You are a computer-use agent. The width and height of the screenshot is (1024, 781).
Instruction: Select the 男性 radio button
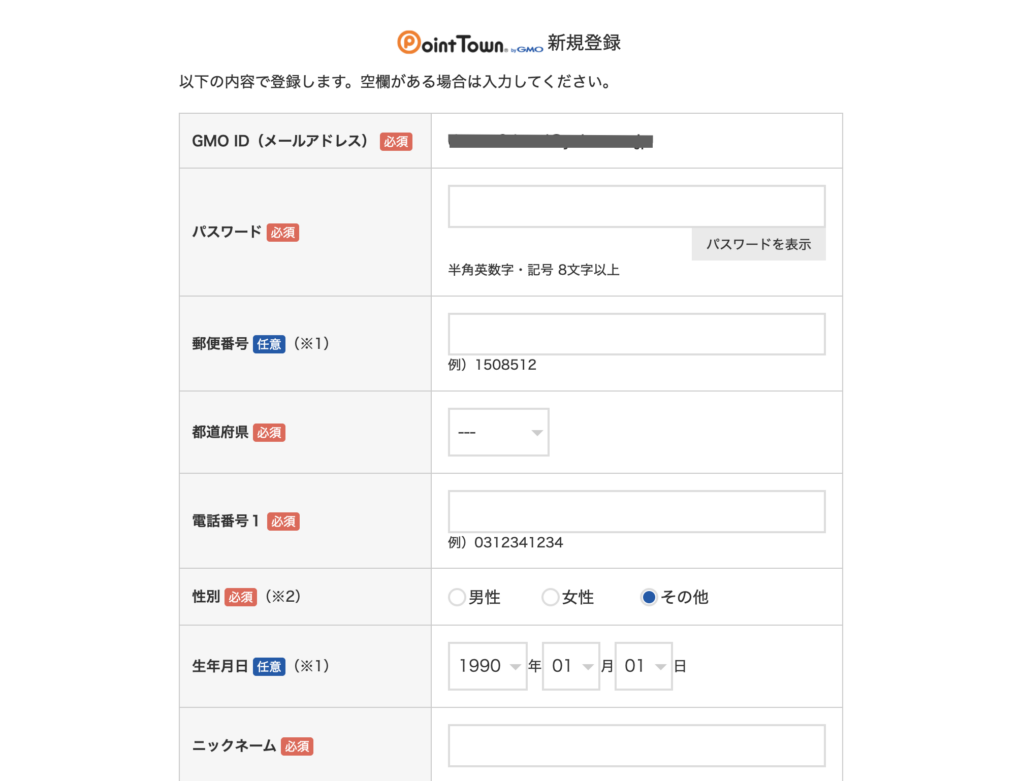[458, 597]
